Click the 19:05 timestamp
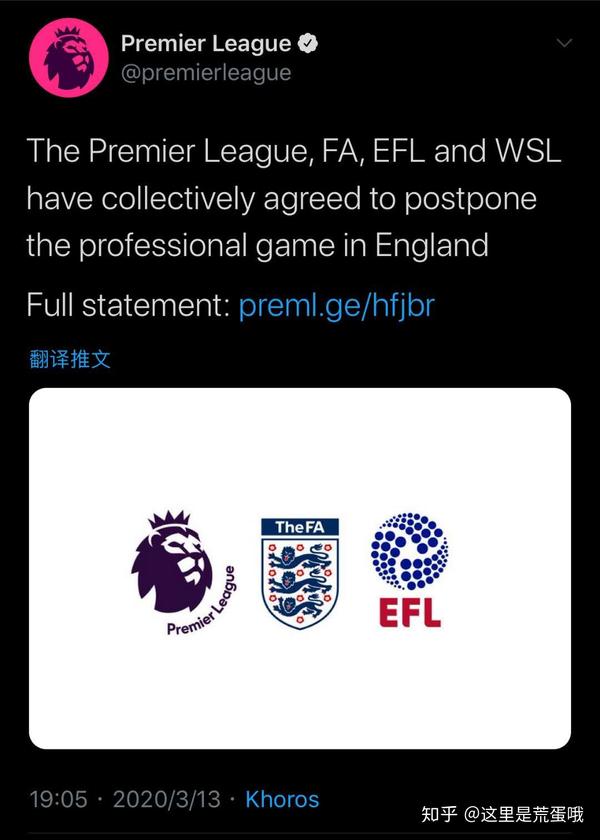Viewport: 600px width, 840px height. [58, 799]
